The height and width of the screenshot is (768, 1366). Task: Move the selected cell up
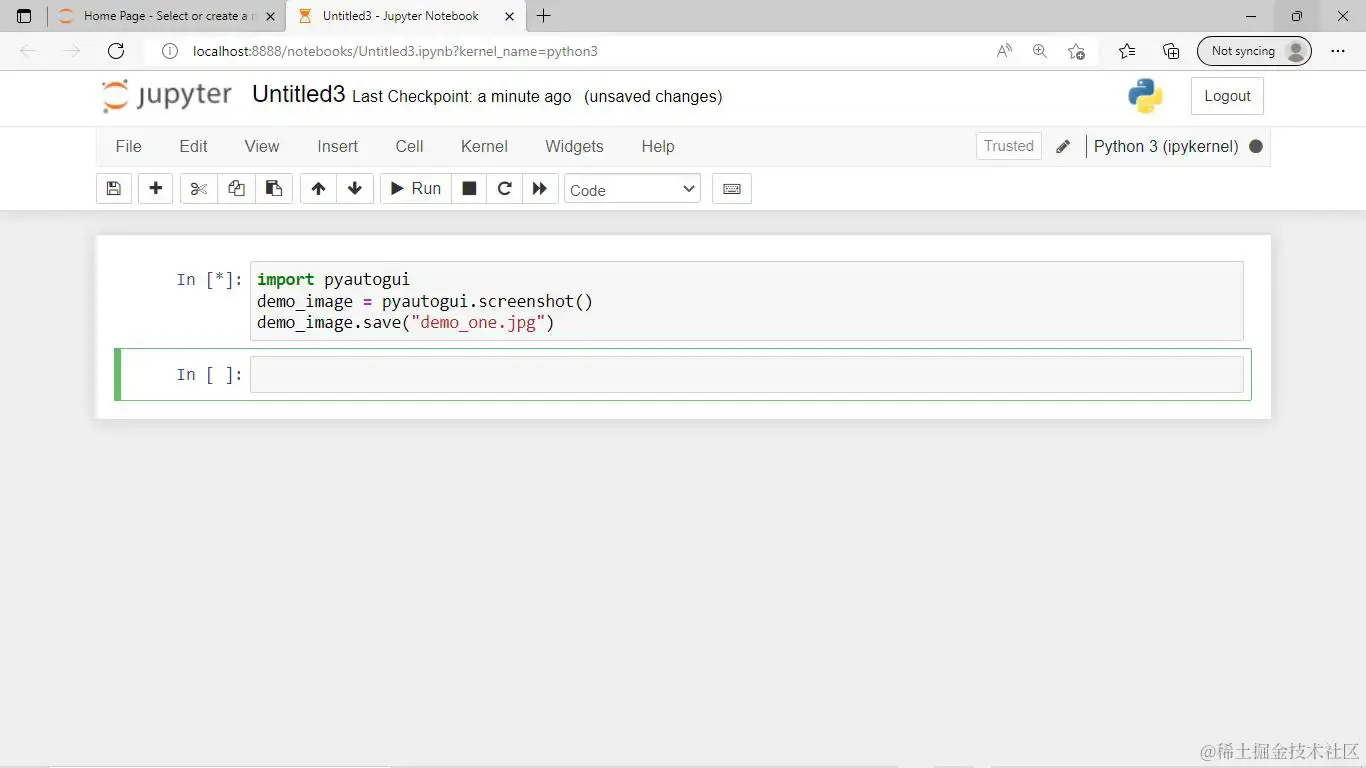coord(318,188)
